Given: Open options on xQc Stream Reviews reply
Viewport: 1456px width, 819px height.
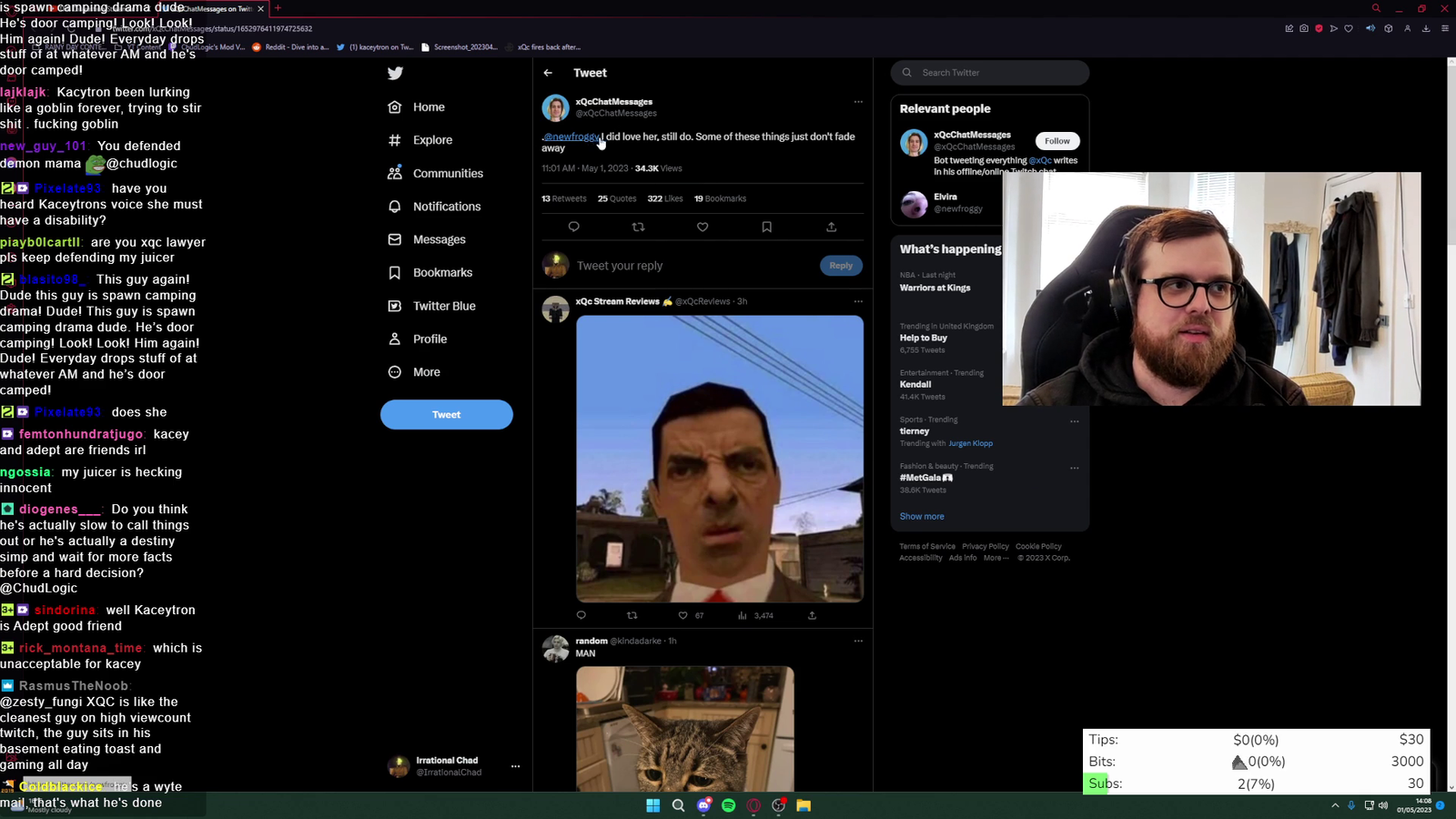Looking at the screenshot, I should pos(858,301).
